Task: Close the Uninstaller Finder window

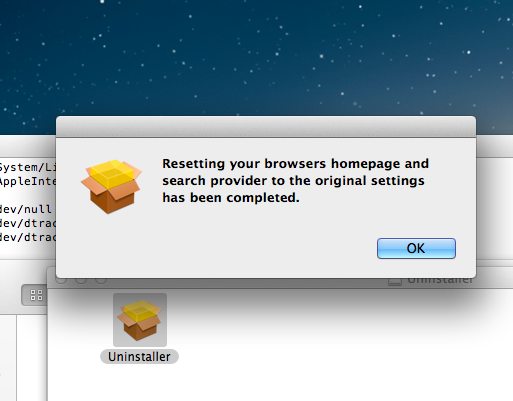Action: pyautogui.click(x=61, y=280)
